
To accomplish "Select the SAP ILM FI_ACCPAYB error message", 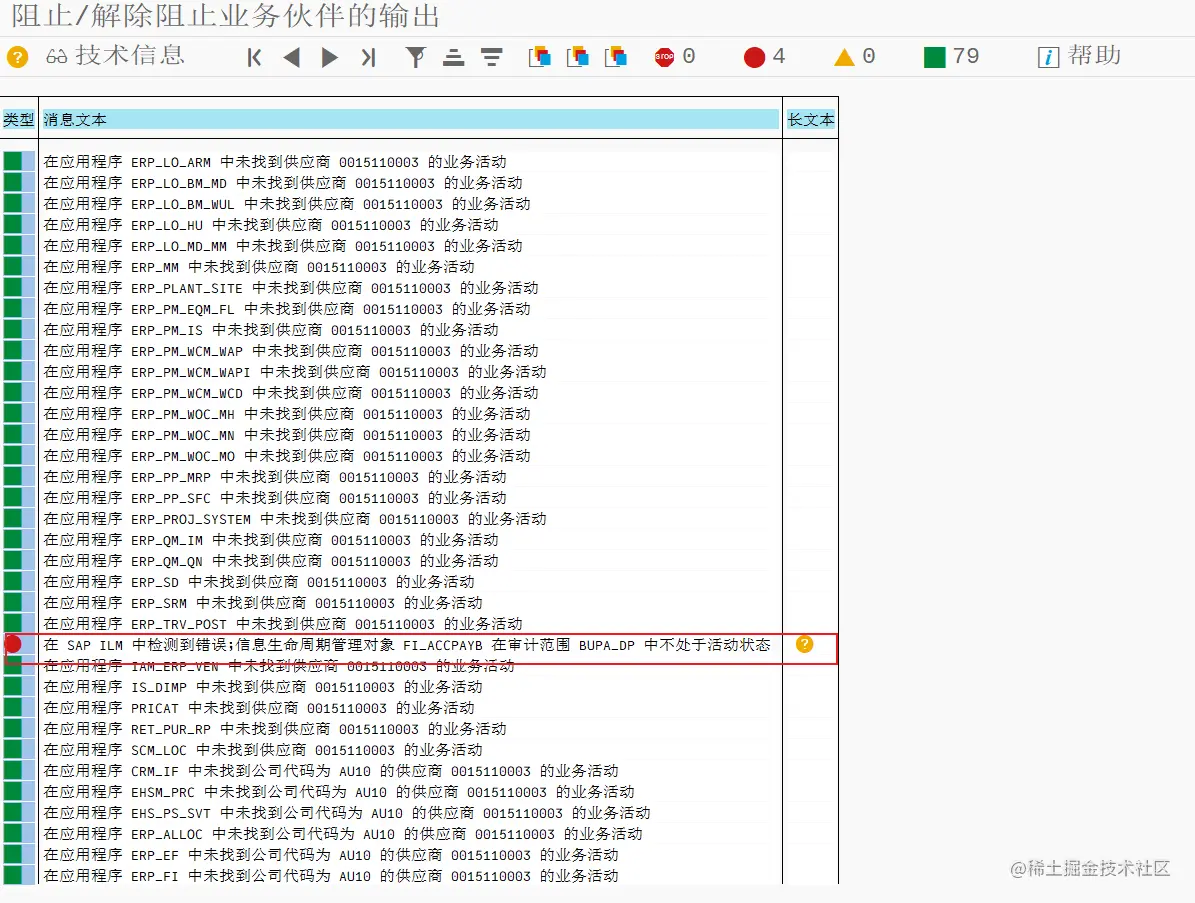I will (x=407, y=645).
